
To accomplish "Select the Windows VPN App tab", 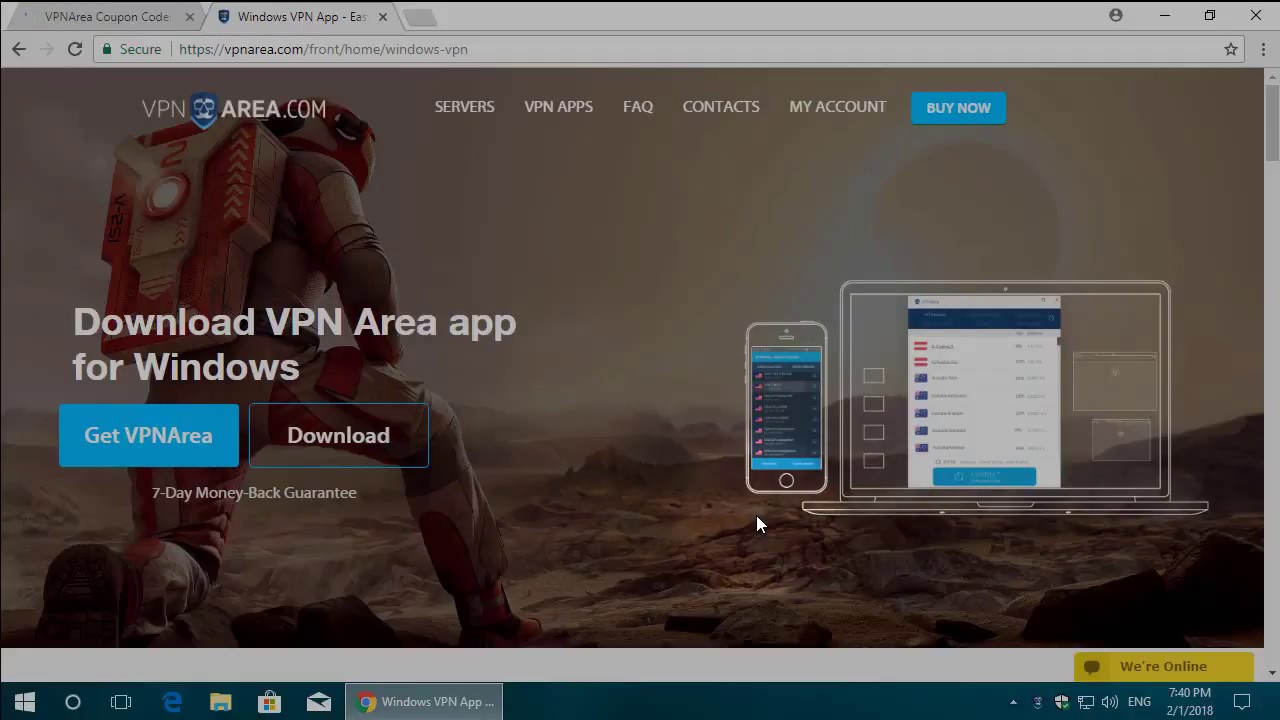I will coord(300,17).
